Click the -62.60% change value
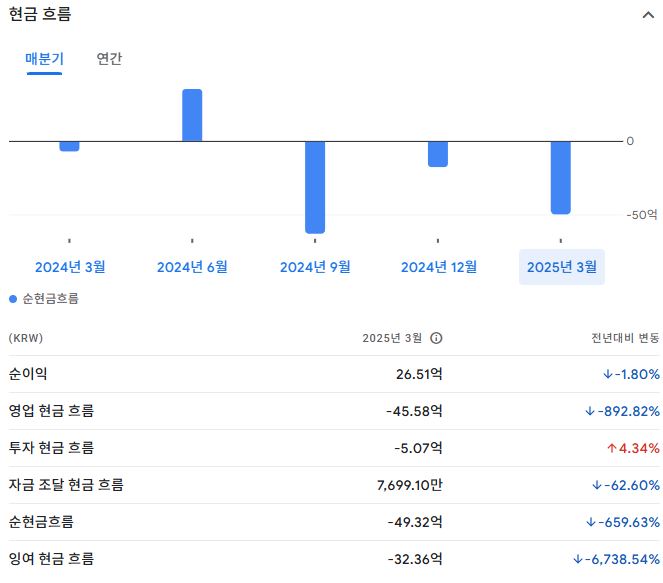This screenshot has height=583, width=663. (626, 485)
